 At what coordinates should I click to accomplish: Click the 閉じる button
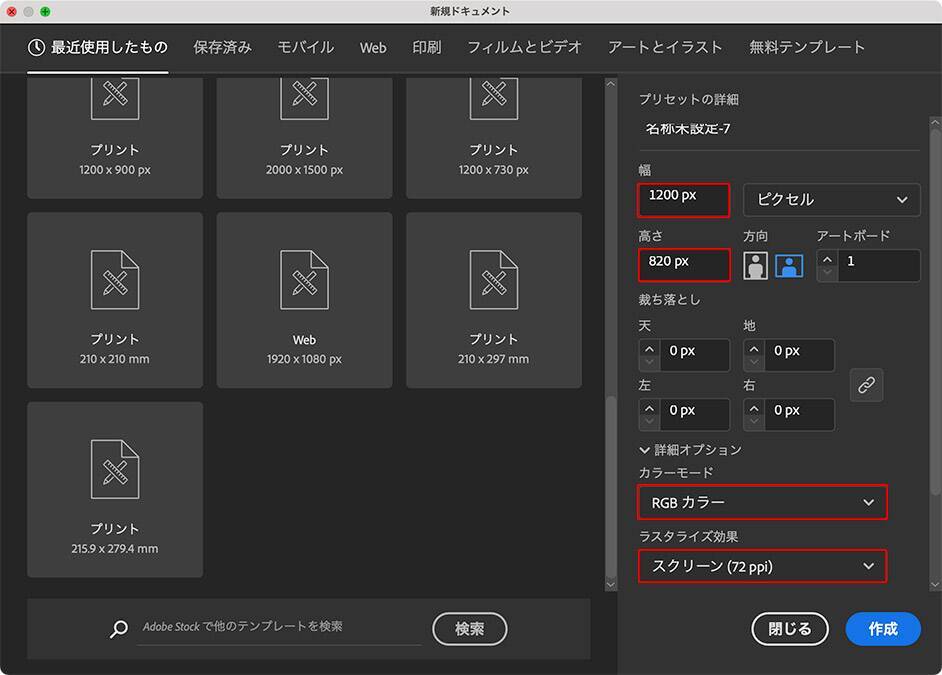coord(790,629)
